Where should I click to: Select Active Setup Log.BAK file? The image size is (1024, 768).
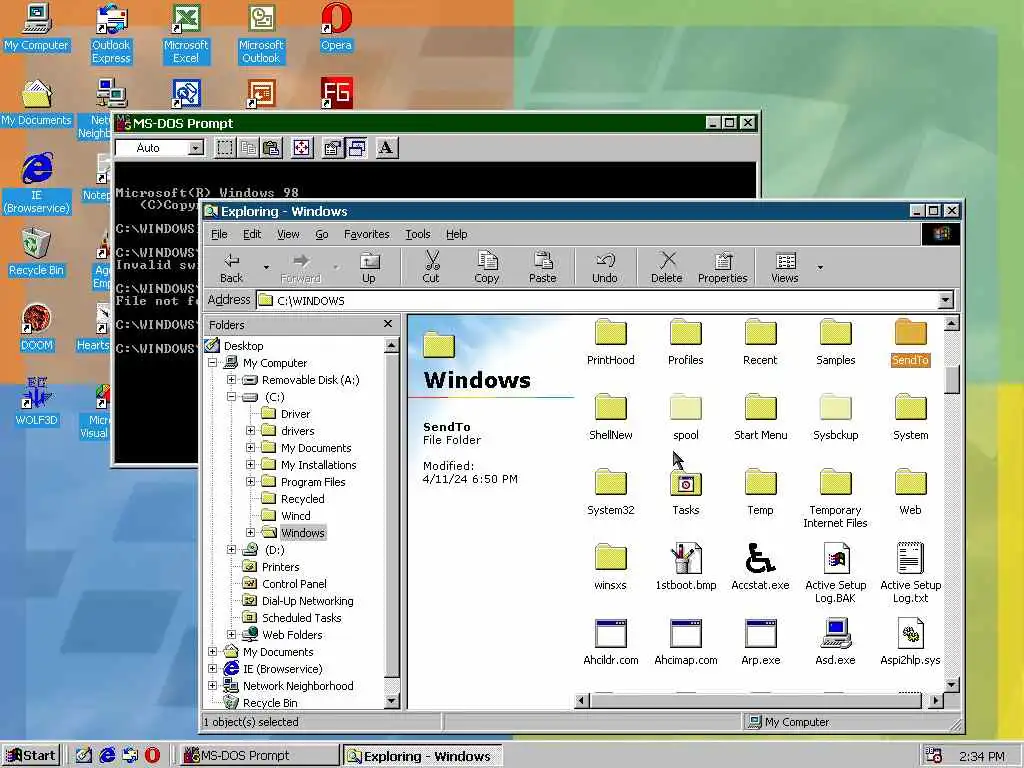(836, 573)
